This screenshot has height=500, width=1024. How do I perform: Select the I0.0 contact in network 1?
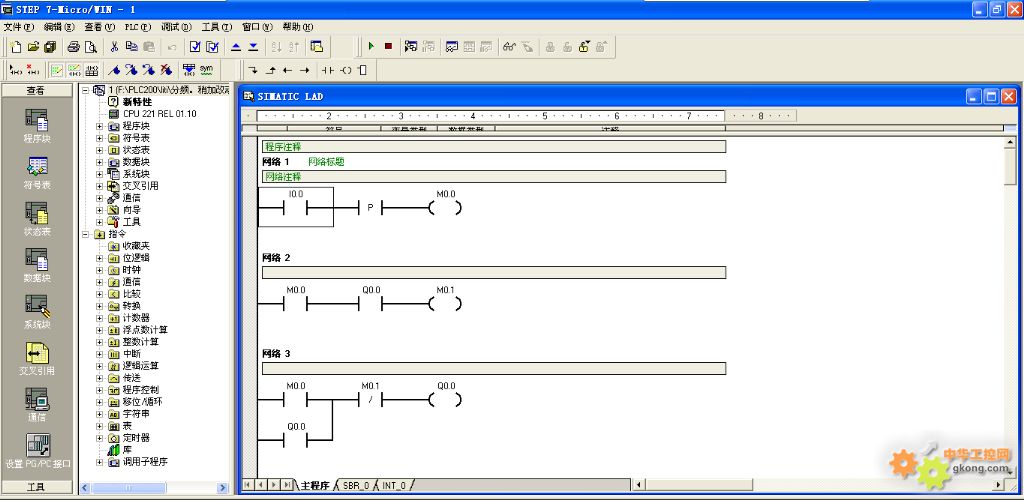coord(296,207)
